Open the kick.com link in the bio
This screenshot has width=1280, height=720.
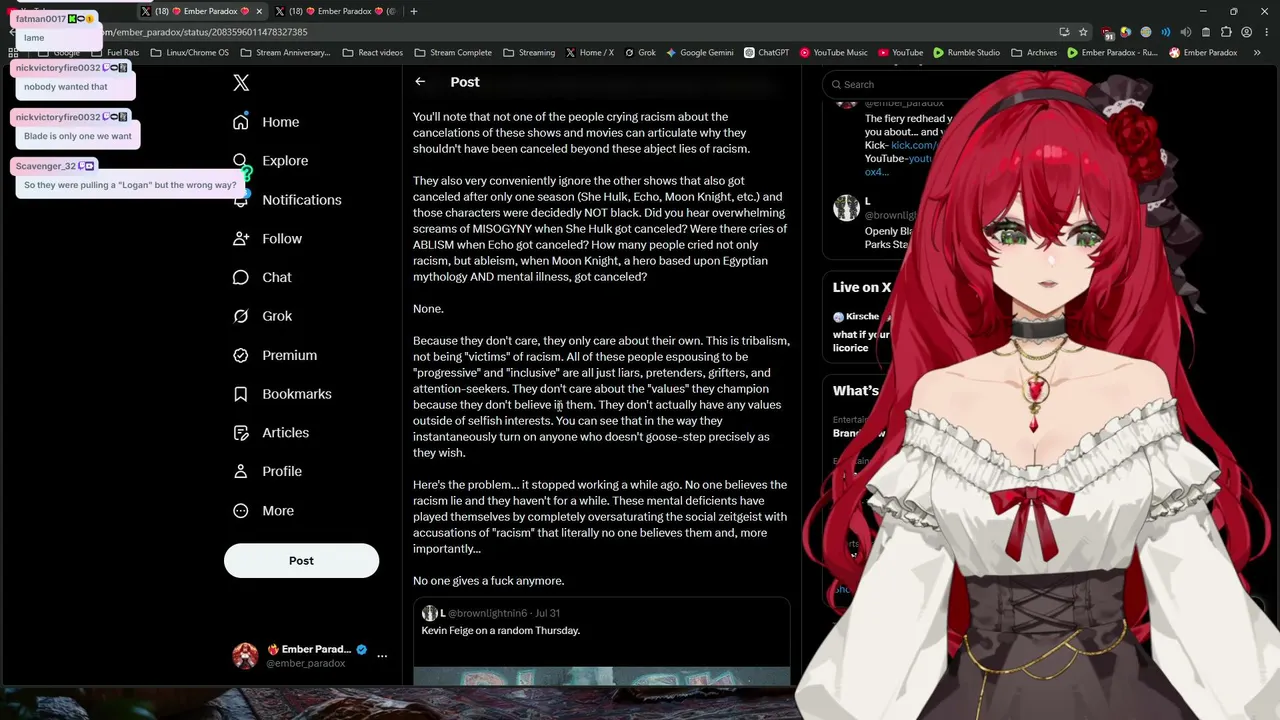(x=912, y=145)
